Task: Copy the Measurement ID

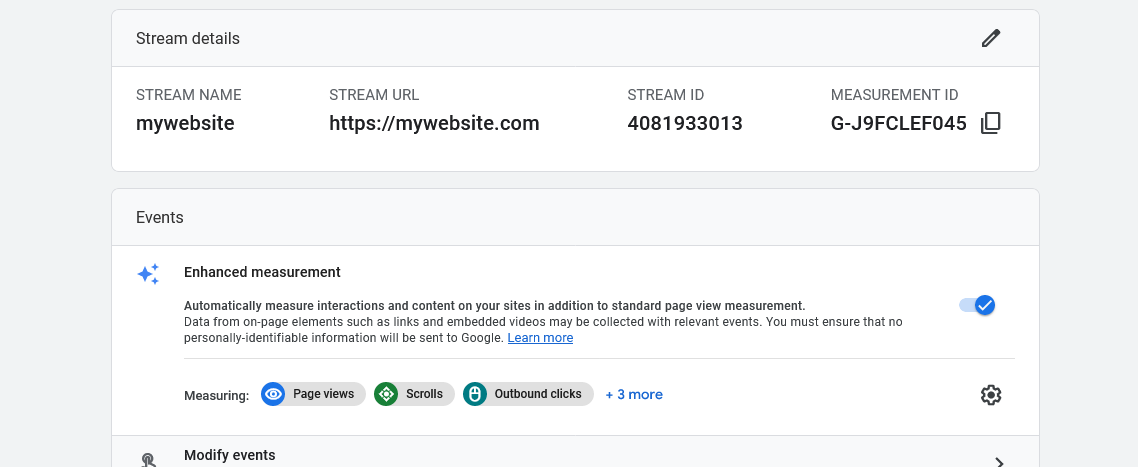Action: [991, 123]
